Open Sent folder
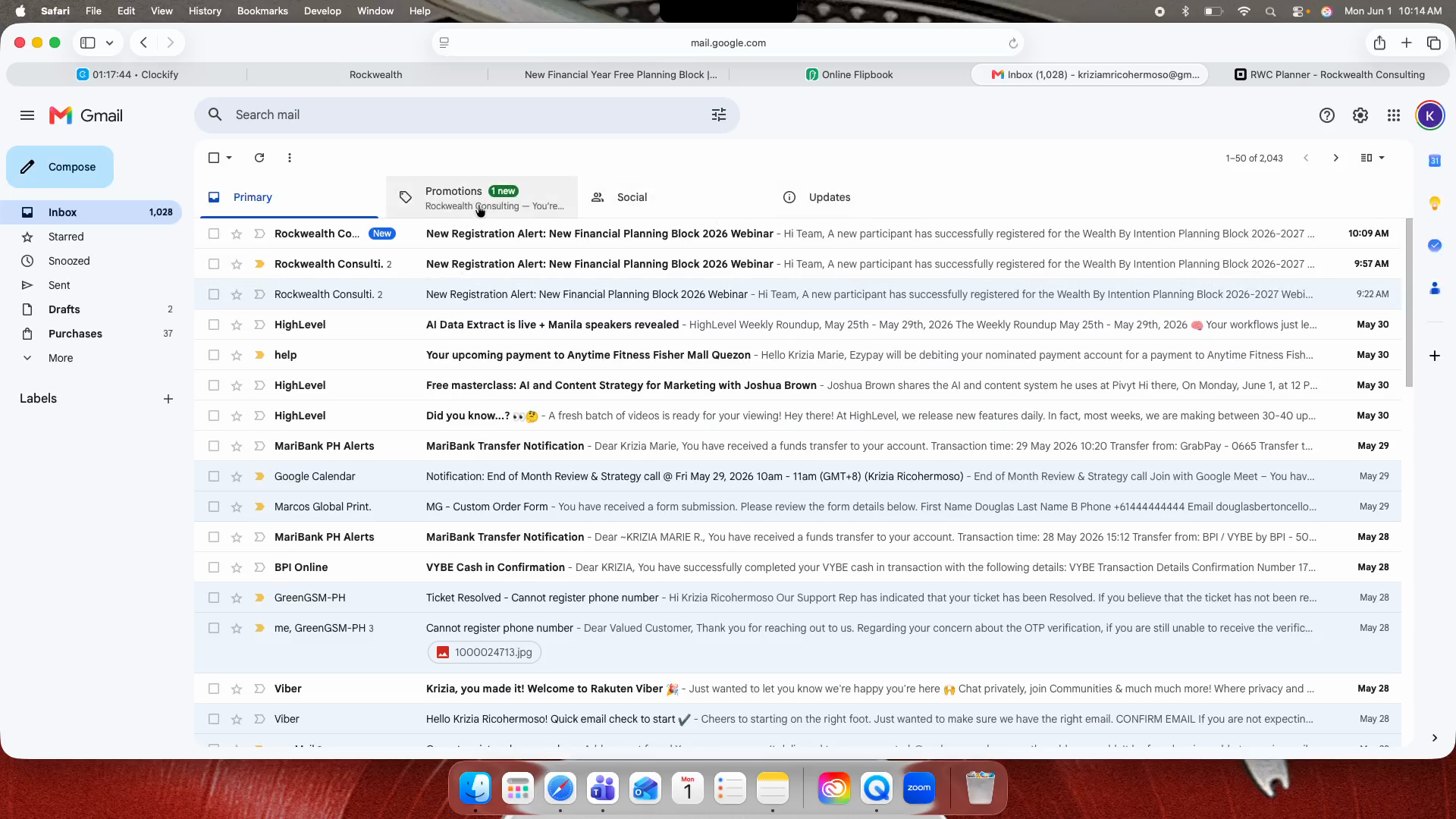 59,285
